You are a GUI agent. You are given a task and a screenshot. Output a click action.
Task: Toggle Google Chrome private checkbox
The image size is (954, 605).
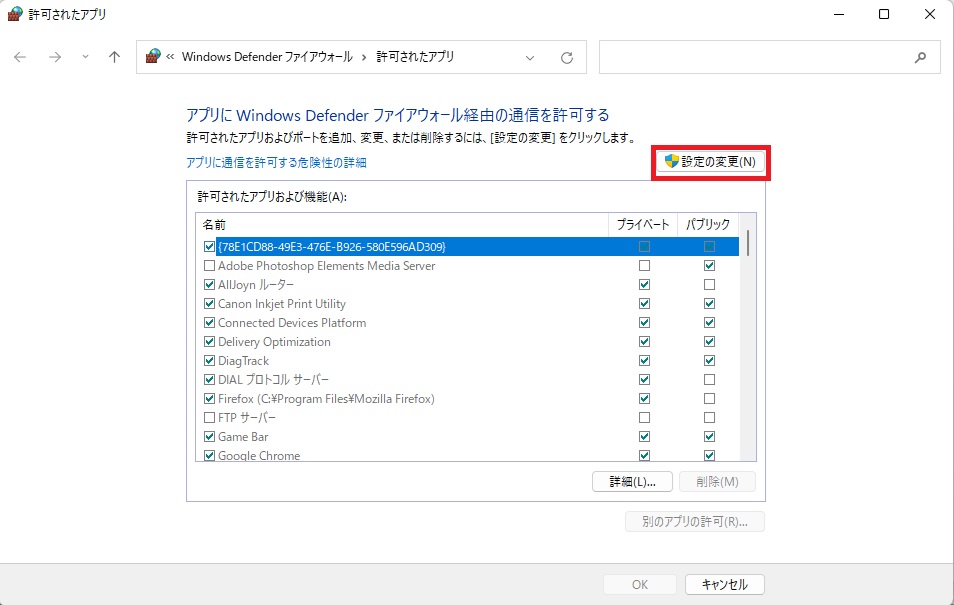[644, 455]
